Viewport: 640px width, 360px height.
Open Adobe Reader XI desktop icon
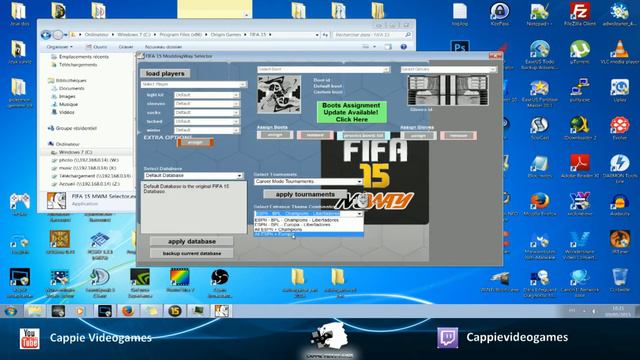pyautogui.click(x=580, y=166)
